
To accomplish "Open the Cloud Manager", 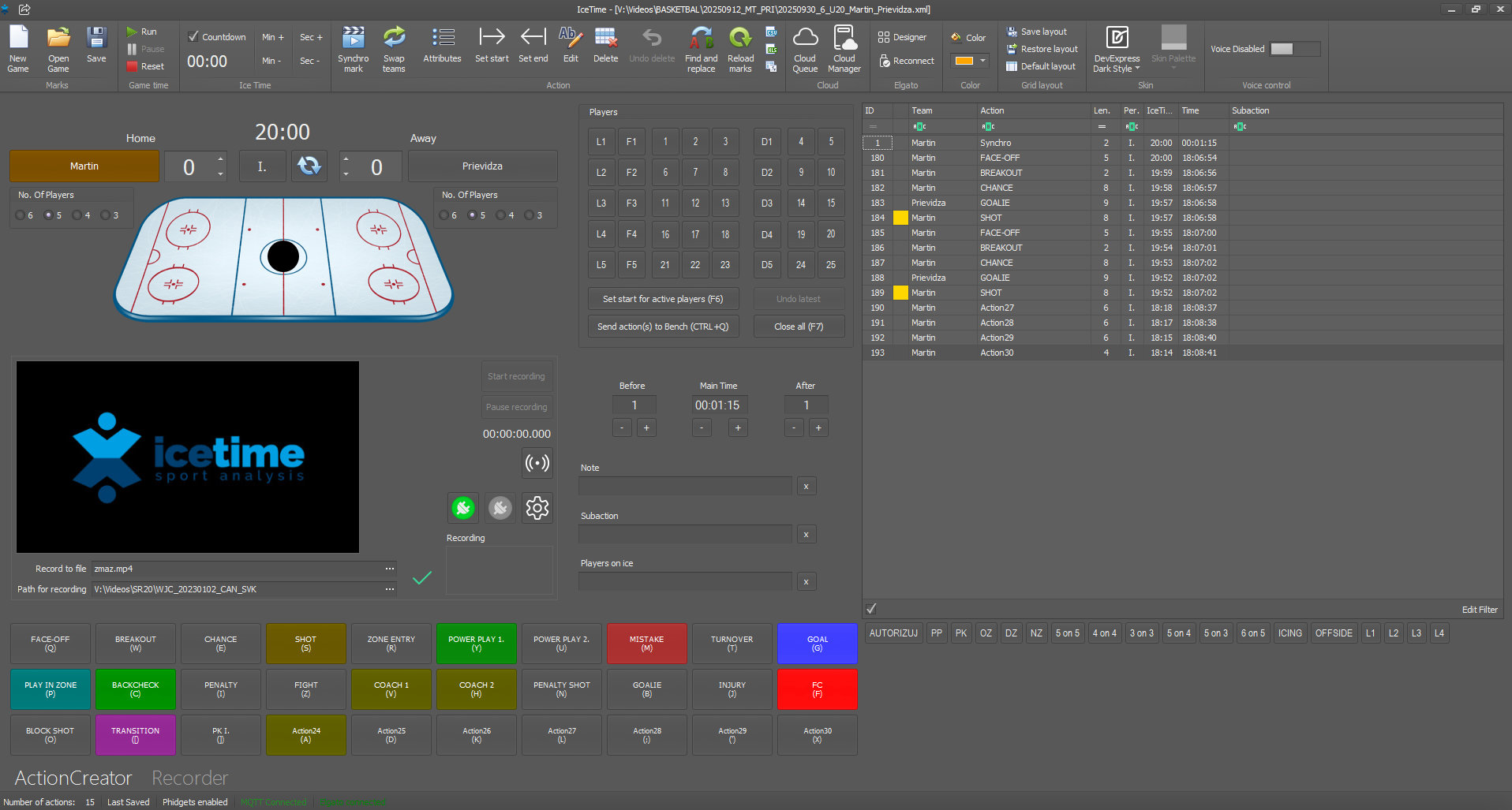I will (x=844, y=47).
